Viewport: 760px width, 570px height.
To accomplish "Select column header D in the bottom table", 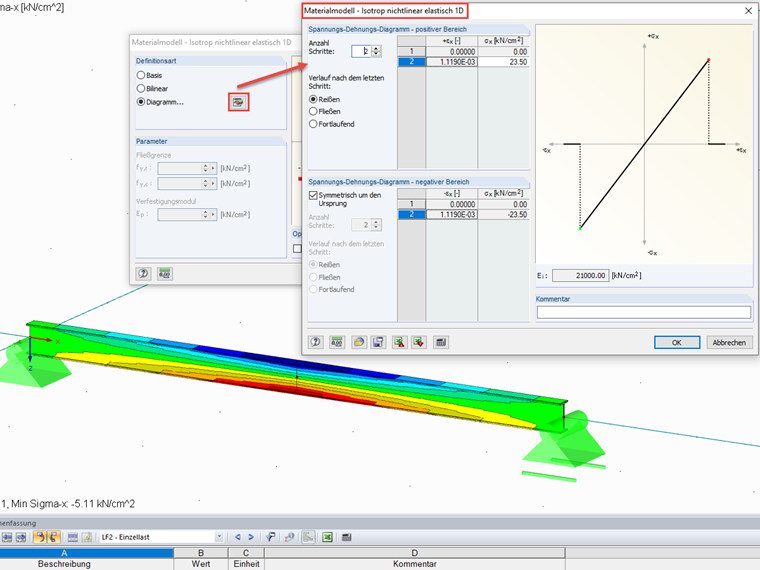I will click(x=415, y=553).
